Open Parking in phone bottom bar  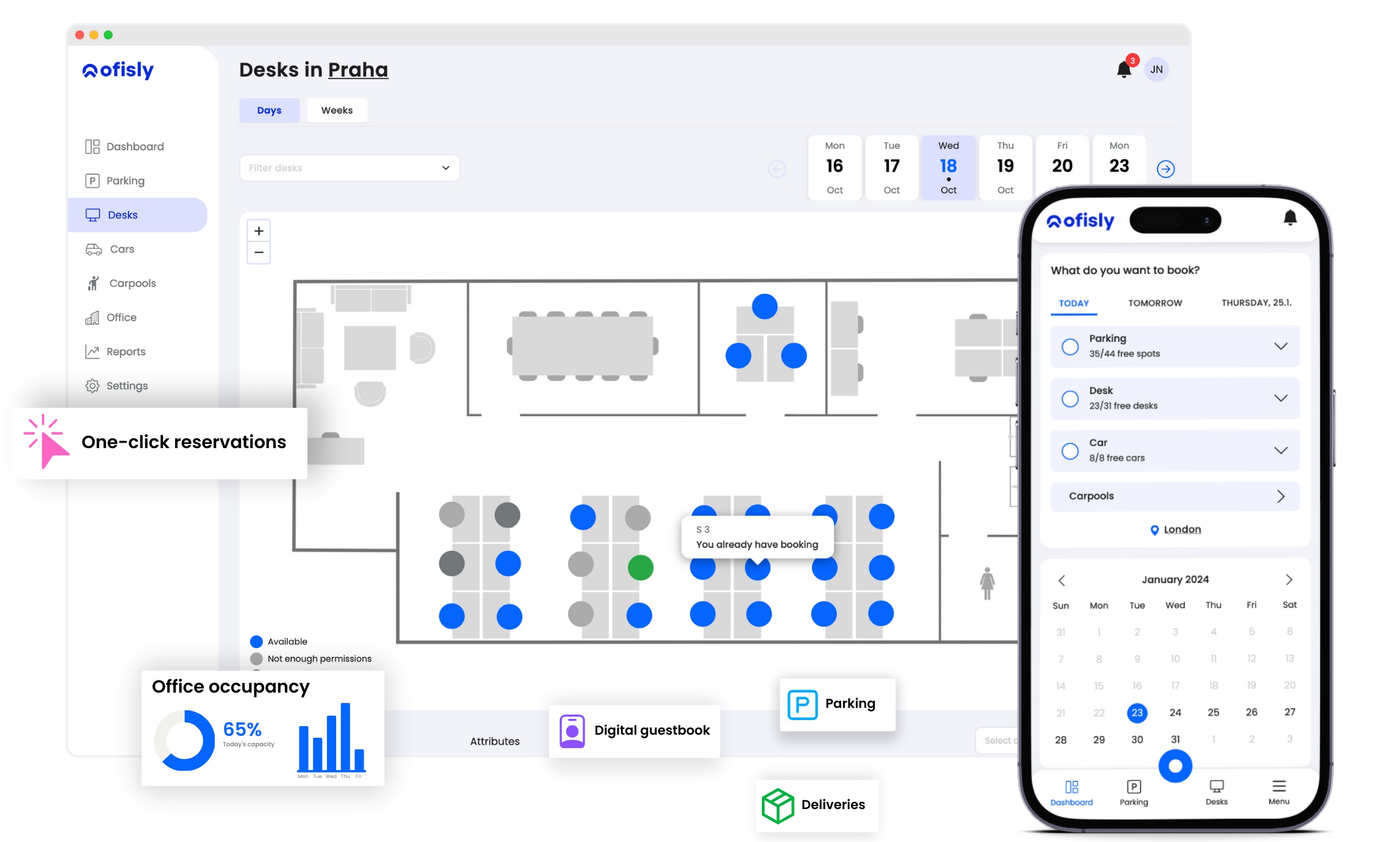tap(1133, 793)
